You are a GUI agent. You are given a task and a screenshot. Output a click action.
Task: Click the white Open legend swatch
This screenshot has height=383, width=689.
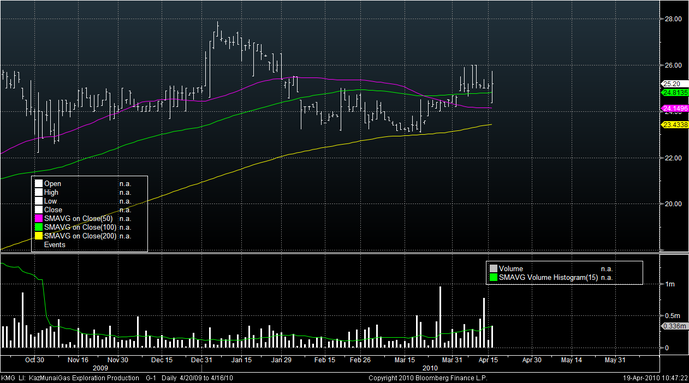(x=39, y=184)
